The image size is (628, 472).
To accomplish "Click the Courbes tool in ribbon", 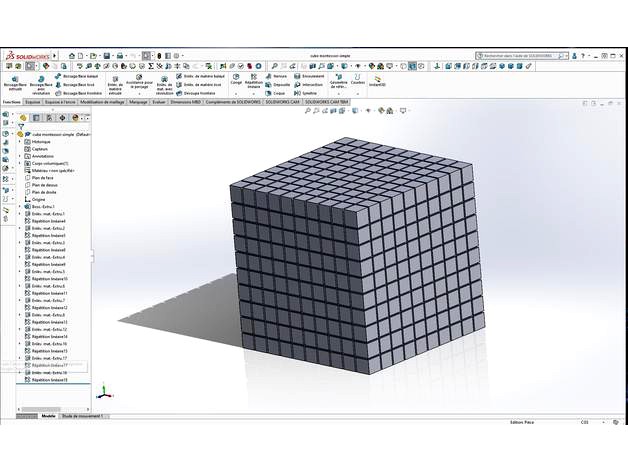I will tap(357, 79).
